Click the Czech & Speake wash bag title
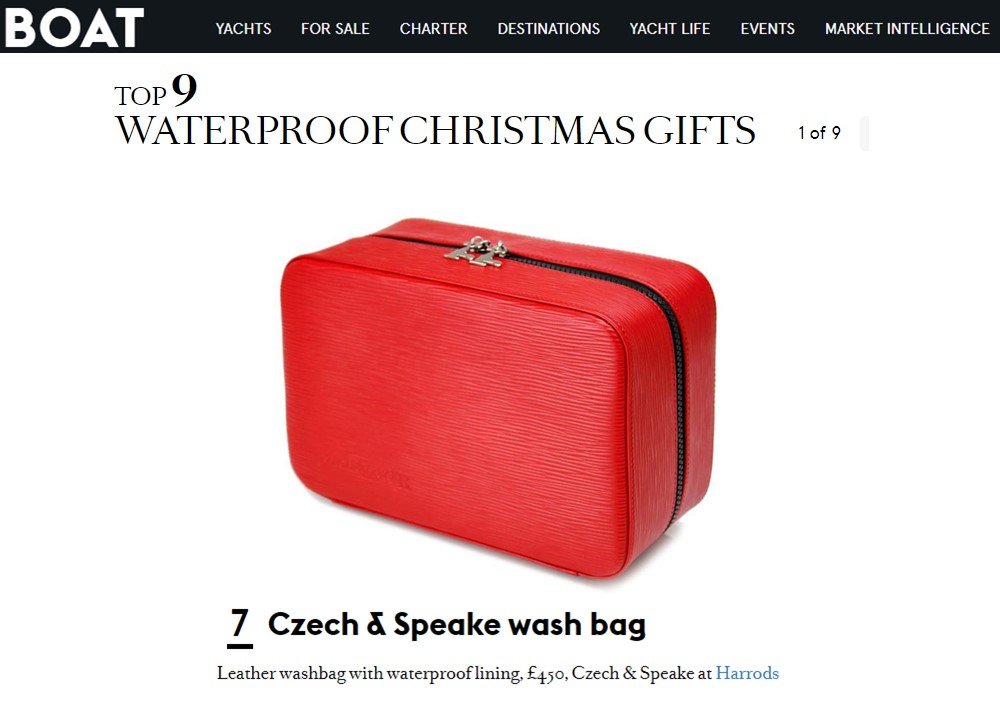 pyautogui.click(x=457, y=624)
